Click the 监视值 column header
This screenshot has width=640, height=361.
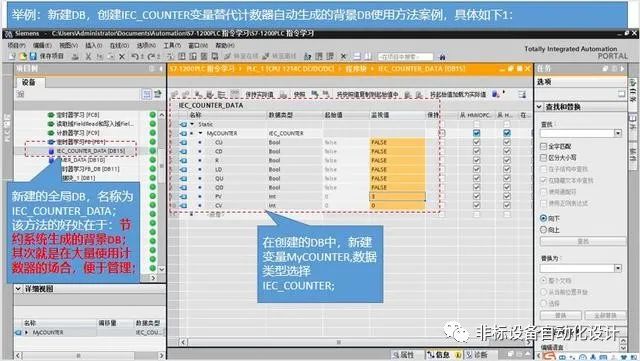coord(397,115)
